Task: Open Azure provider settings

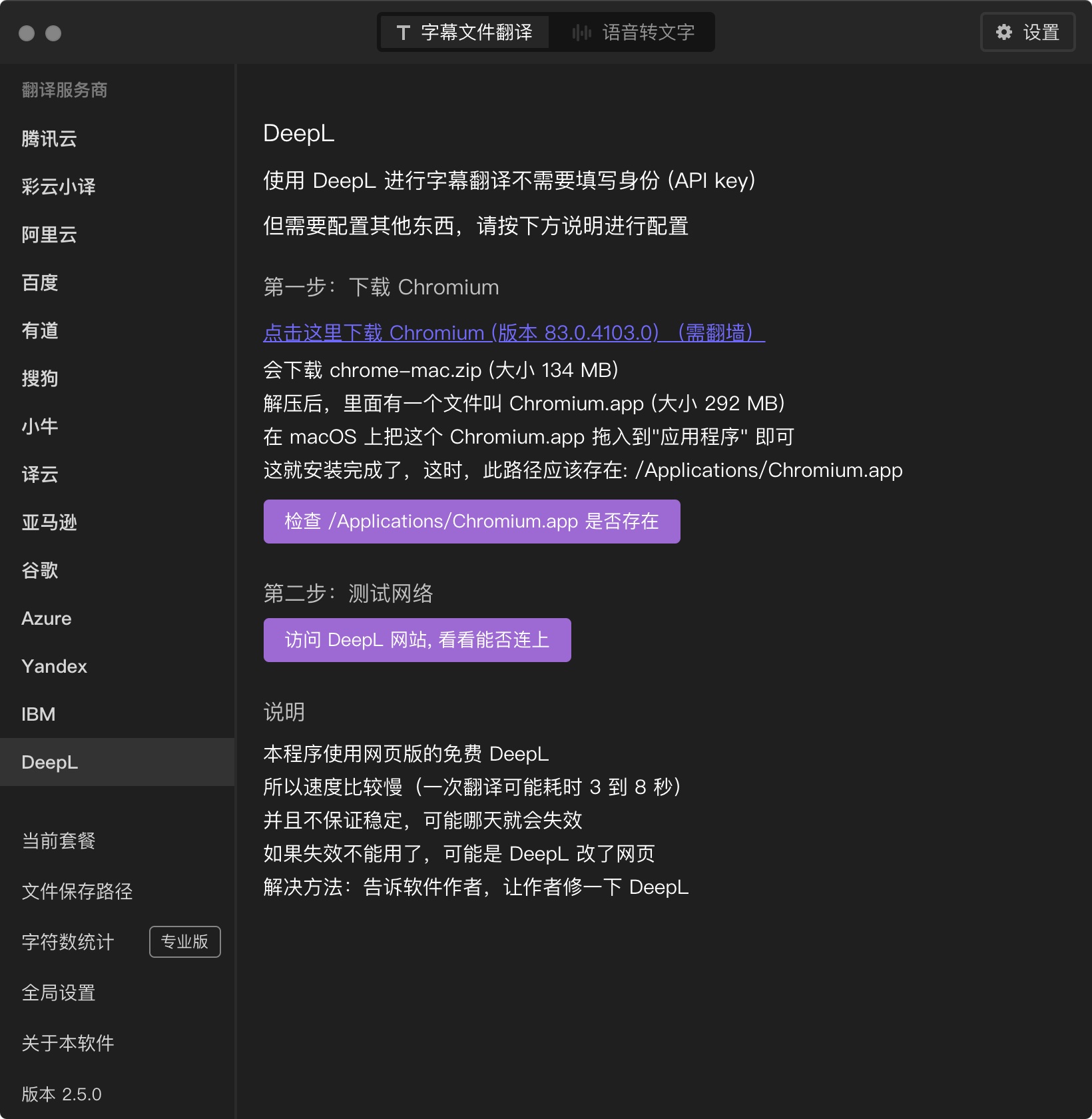Action: point(47,618)
